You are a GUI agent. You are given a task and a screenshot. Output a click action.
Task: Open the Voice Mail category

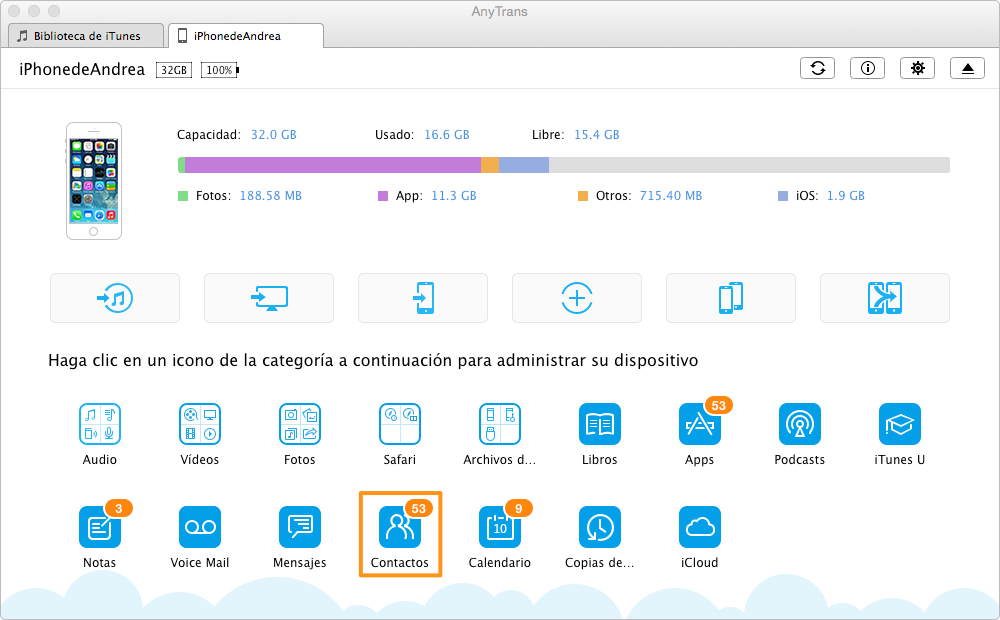click(x=200, y=527)
